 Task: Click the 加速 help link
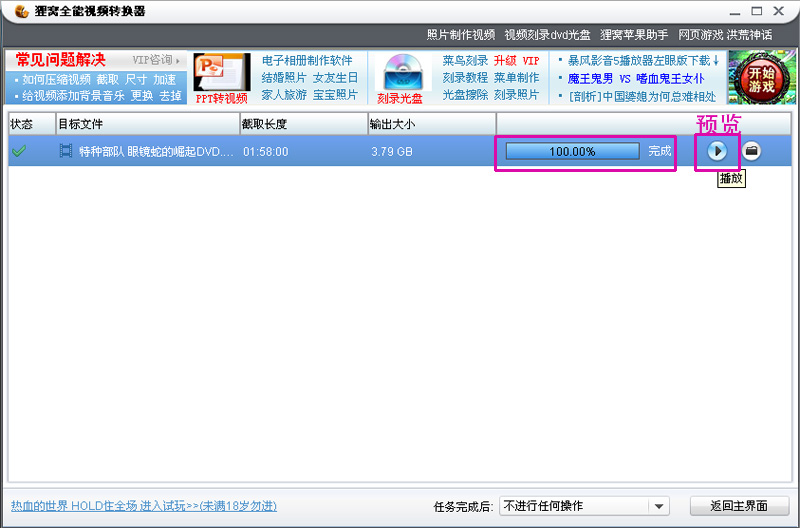tap(165, 80)
